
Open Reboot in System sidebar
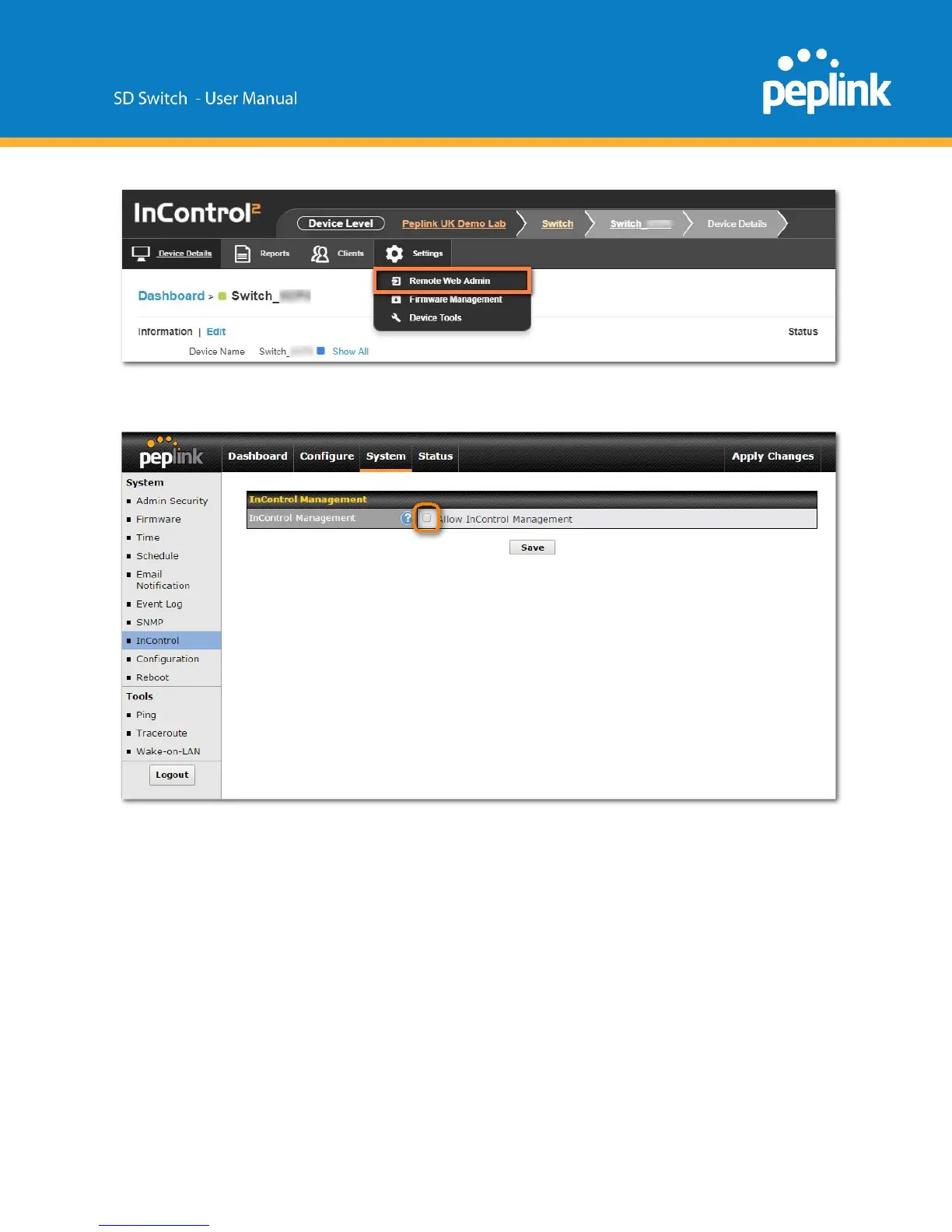pos(152,677)
